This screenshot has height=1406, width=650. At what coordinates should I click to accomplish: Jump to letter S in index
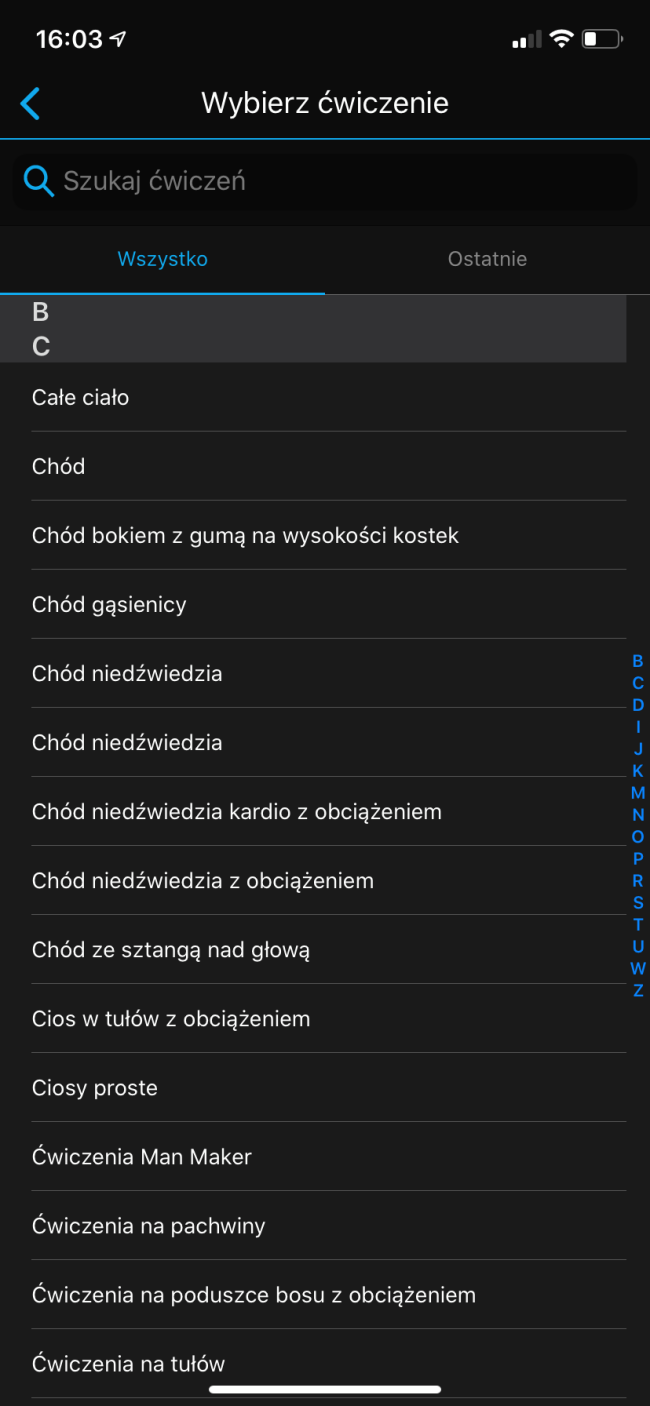pos(638,903)
